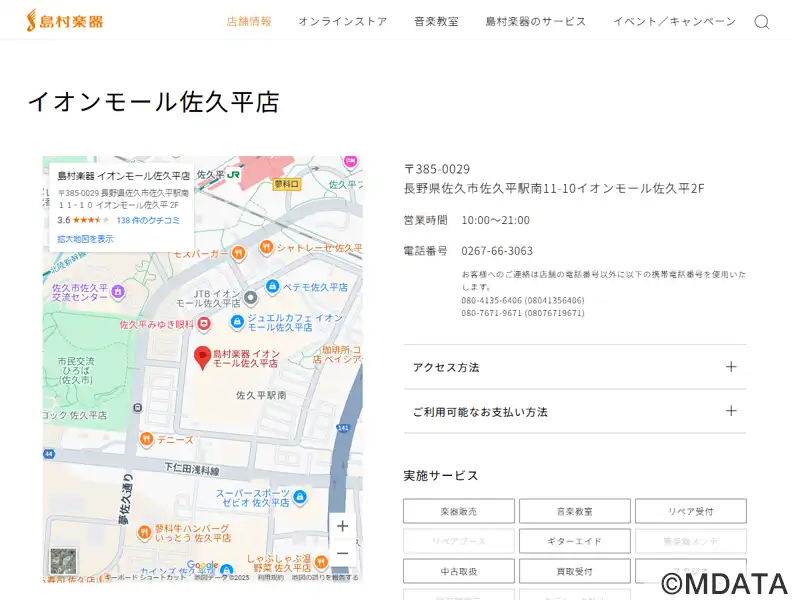Click the 地図の誤りを報告する map link

pyautogui.click(x=325, y=578)
